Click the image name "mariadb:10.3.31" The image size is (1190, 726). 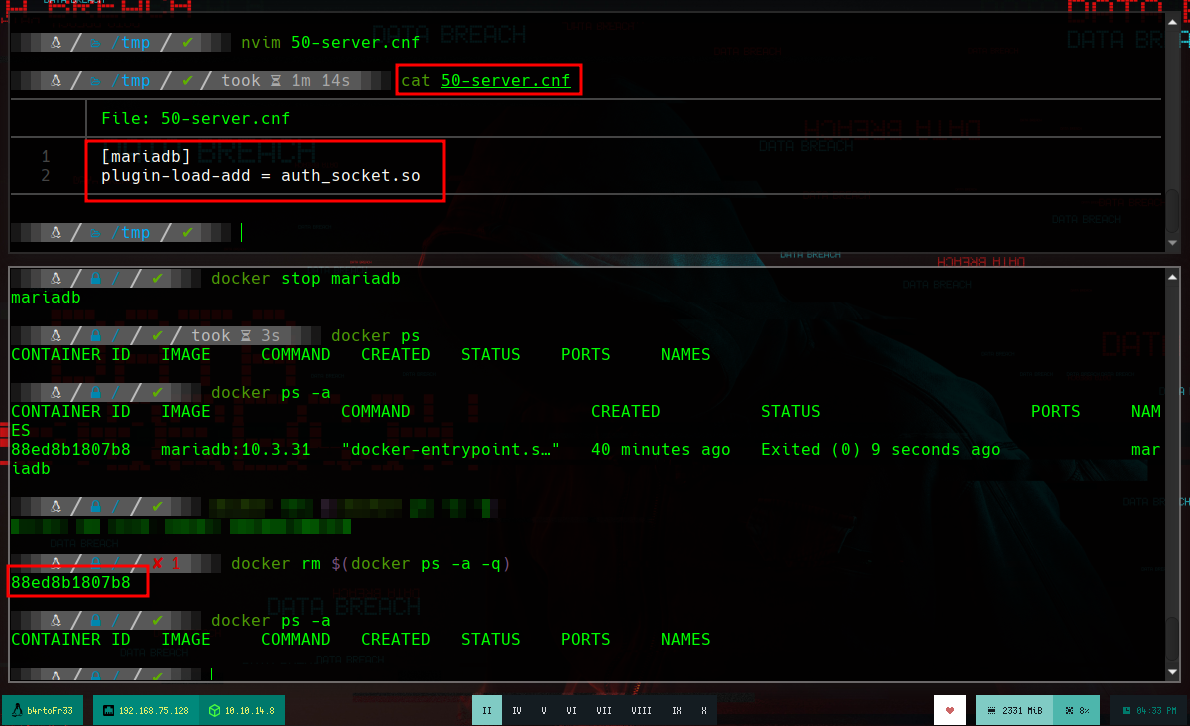click(235, 449)
